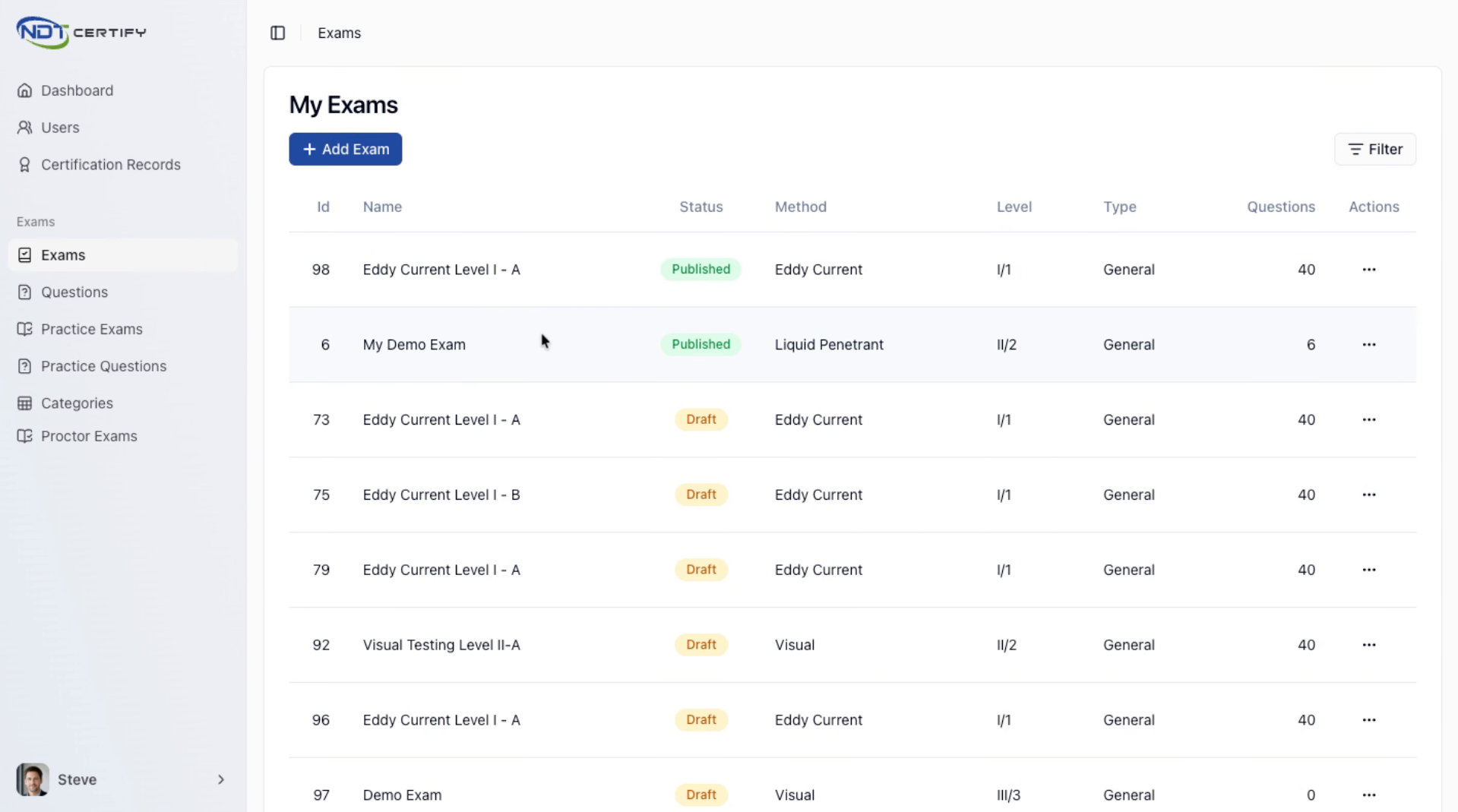Open actions menu for My Demo Exam
Image resolution: width=1458 pixels, height=812 pixels.
click(x=1368, y=345)
